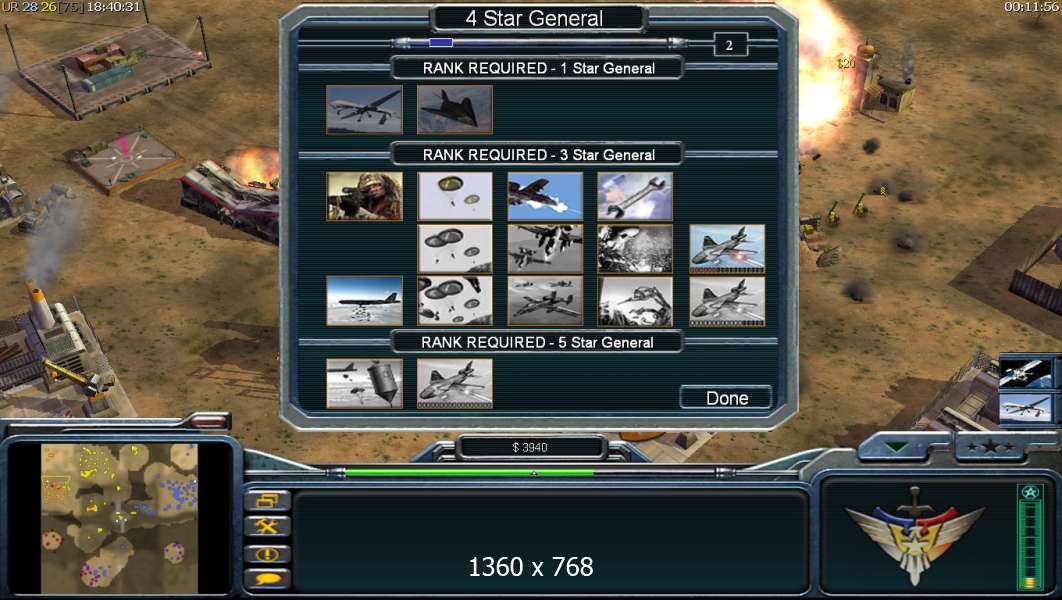Click the beacon alert button

[267, 553]
